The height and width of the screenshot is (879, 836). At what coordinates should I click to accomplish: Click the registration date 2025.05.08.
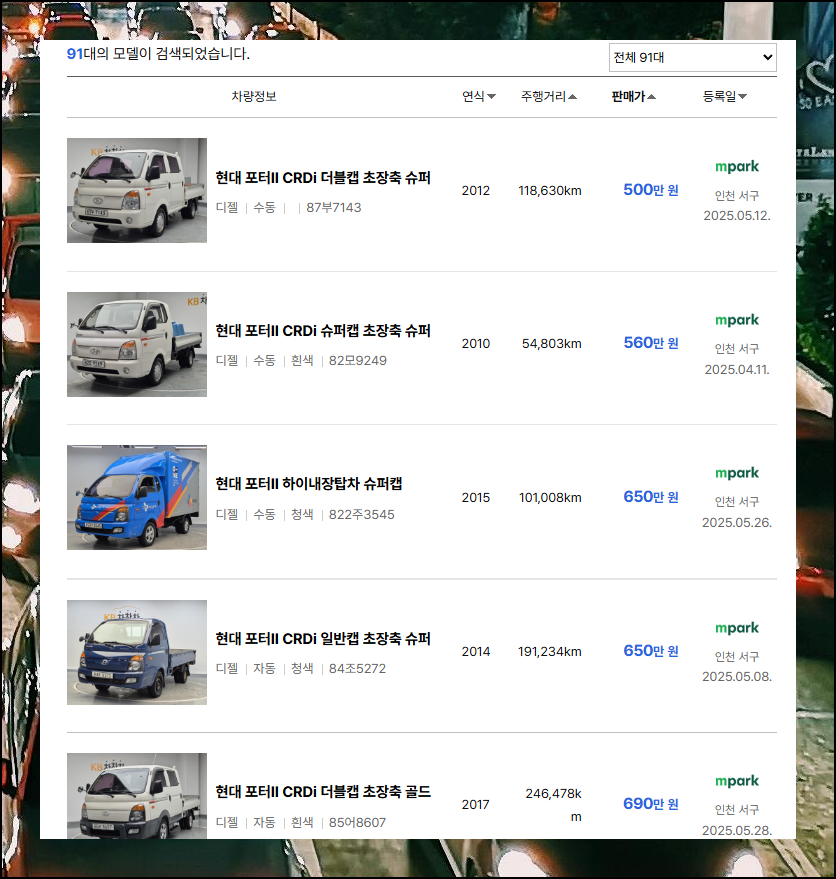pyautogui.click(x=737, y=677)
